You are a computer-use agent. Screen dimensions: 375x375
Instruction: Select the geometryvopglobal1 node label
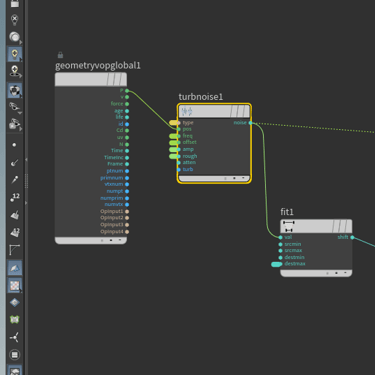(98, 65)
